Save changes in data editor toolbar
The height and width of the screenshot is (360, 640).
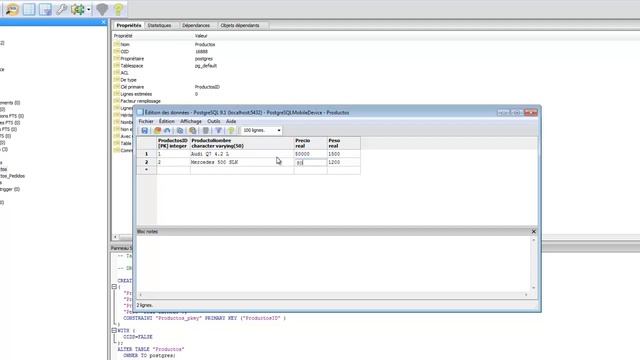click(144, 131)
